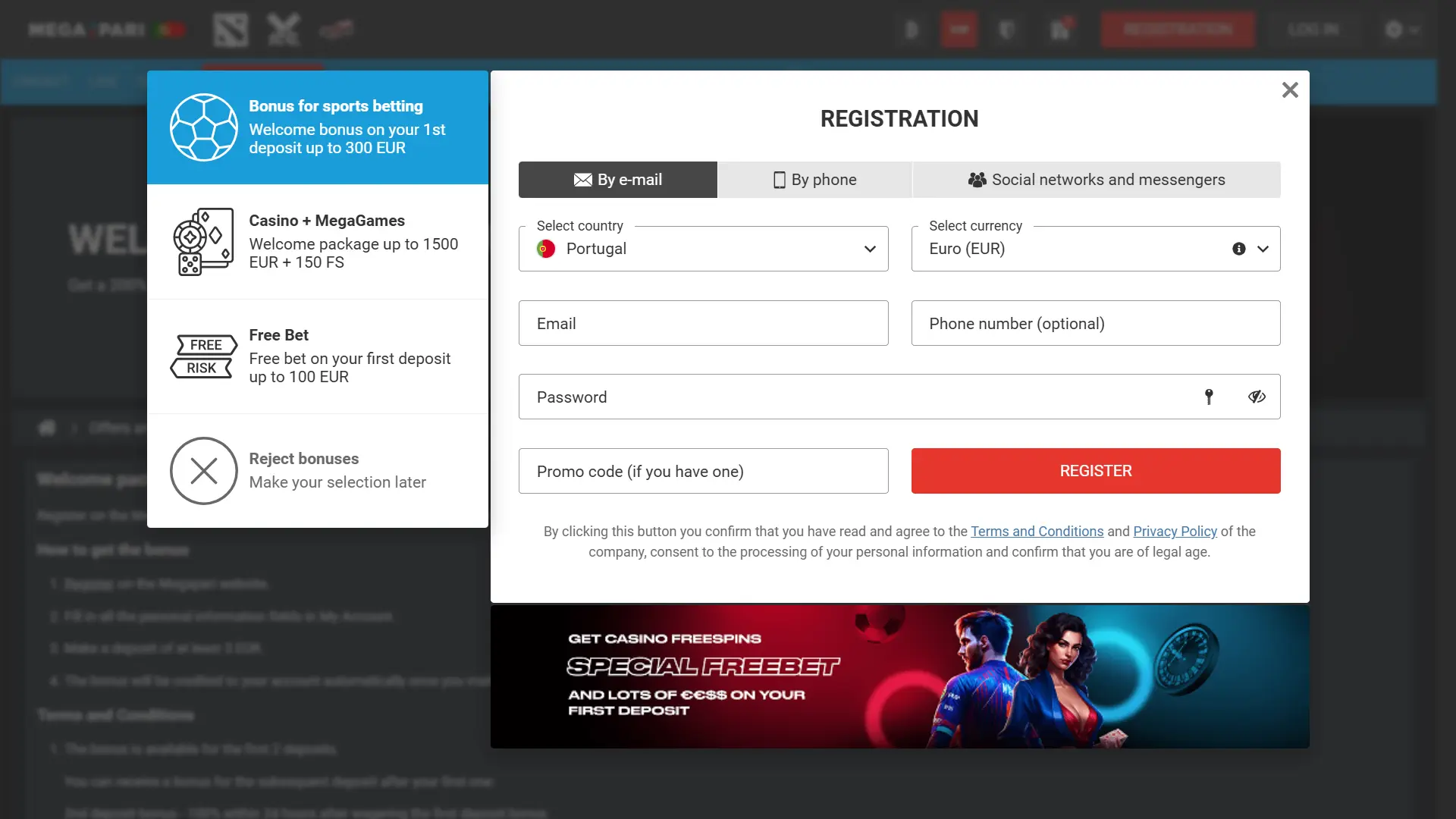Expand the Select currency dropdown

(x=1262, y=248)
